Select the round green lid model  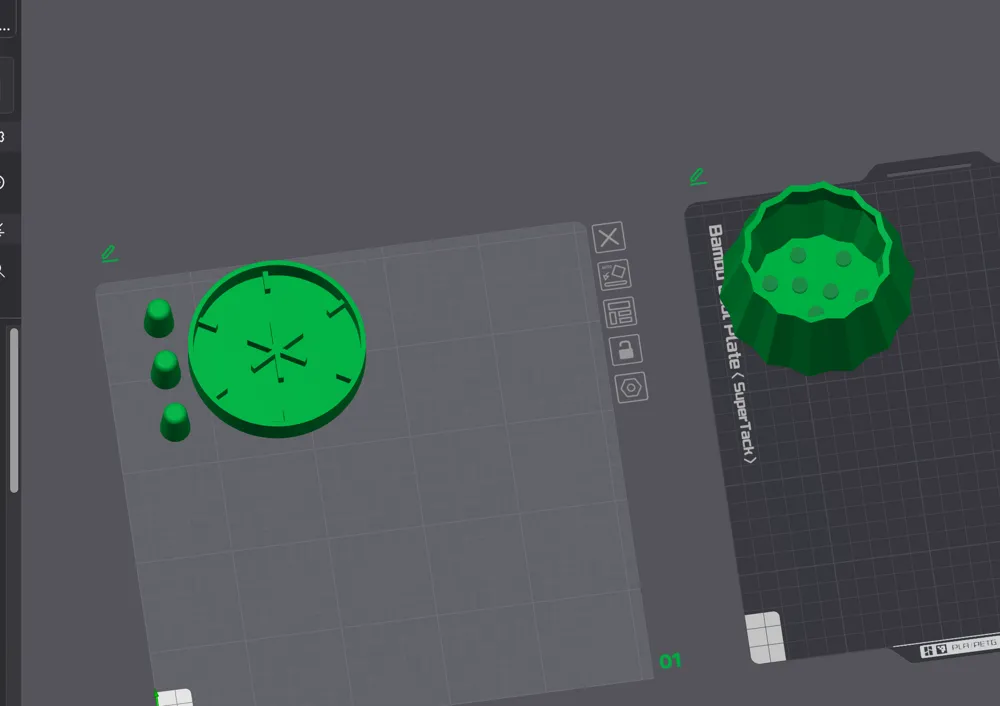(x=277, y=349)
